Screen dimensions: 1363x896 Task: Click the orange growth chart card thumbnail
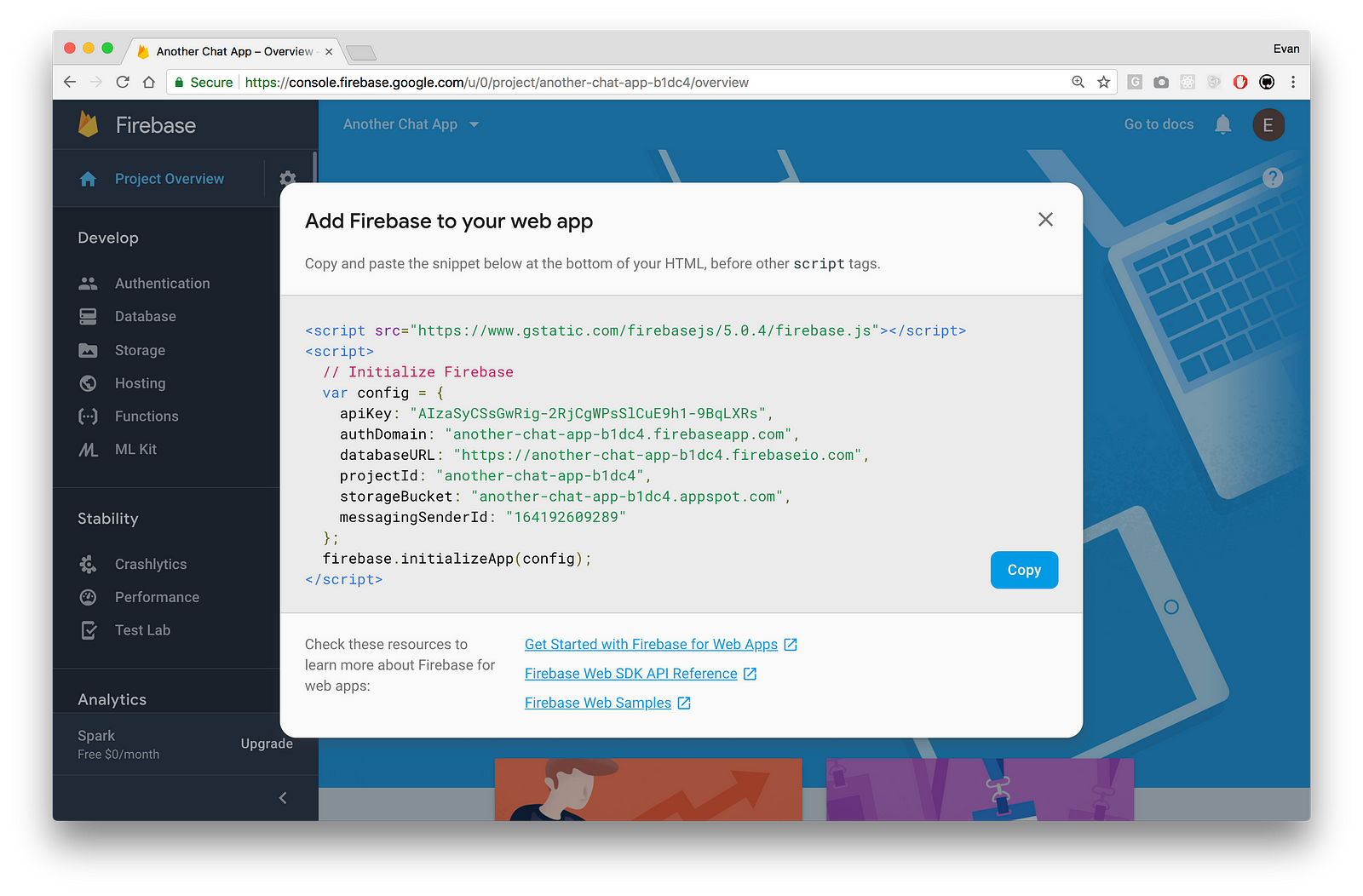click(648, 790)
